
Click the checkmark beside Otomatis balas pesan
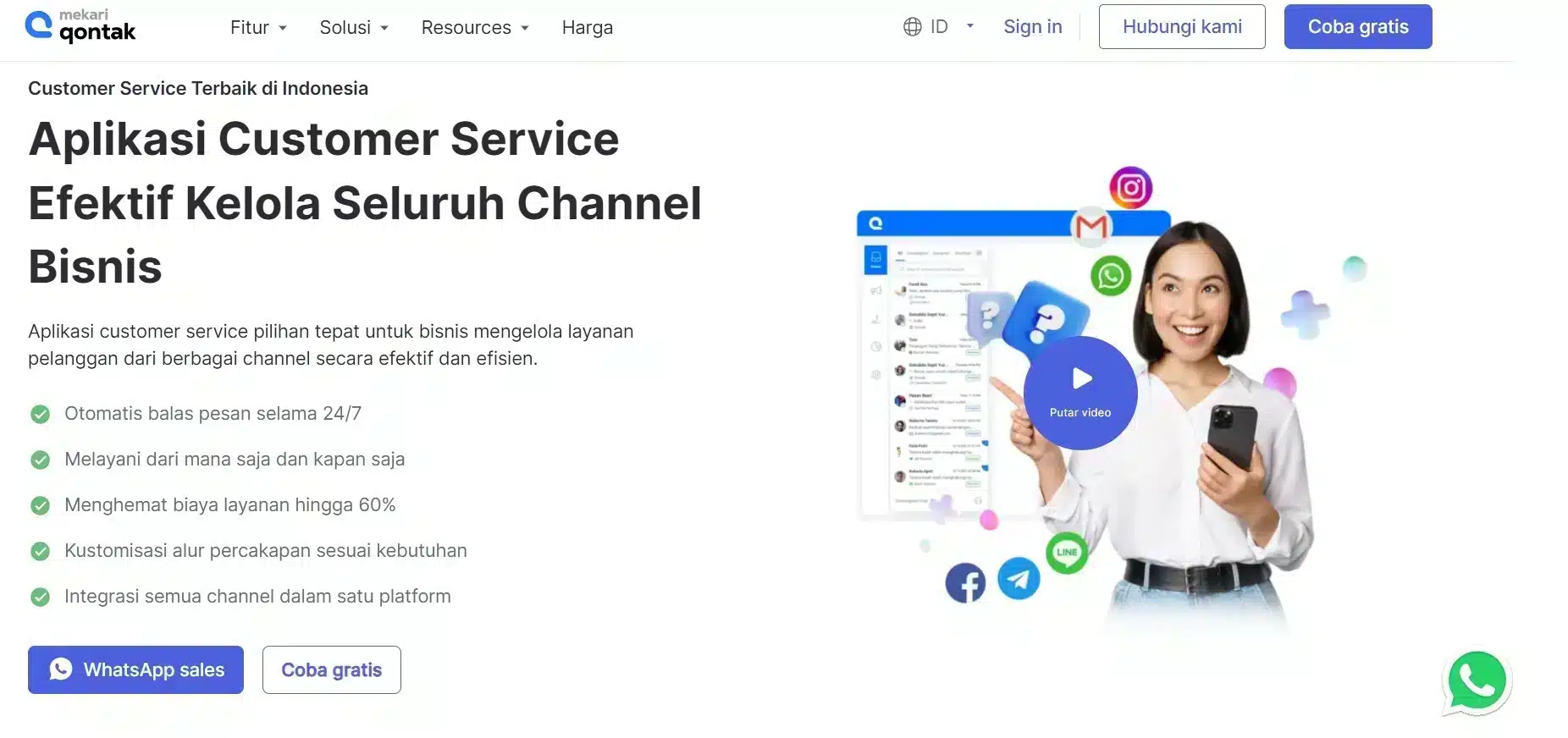coord(40,414)
